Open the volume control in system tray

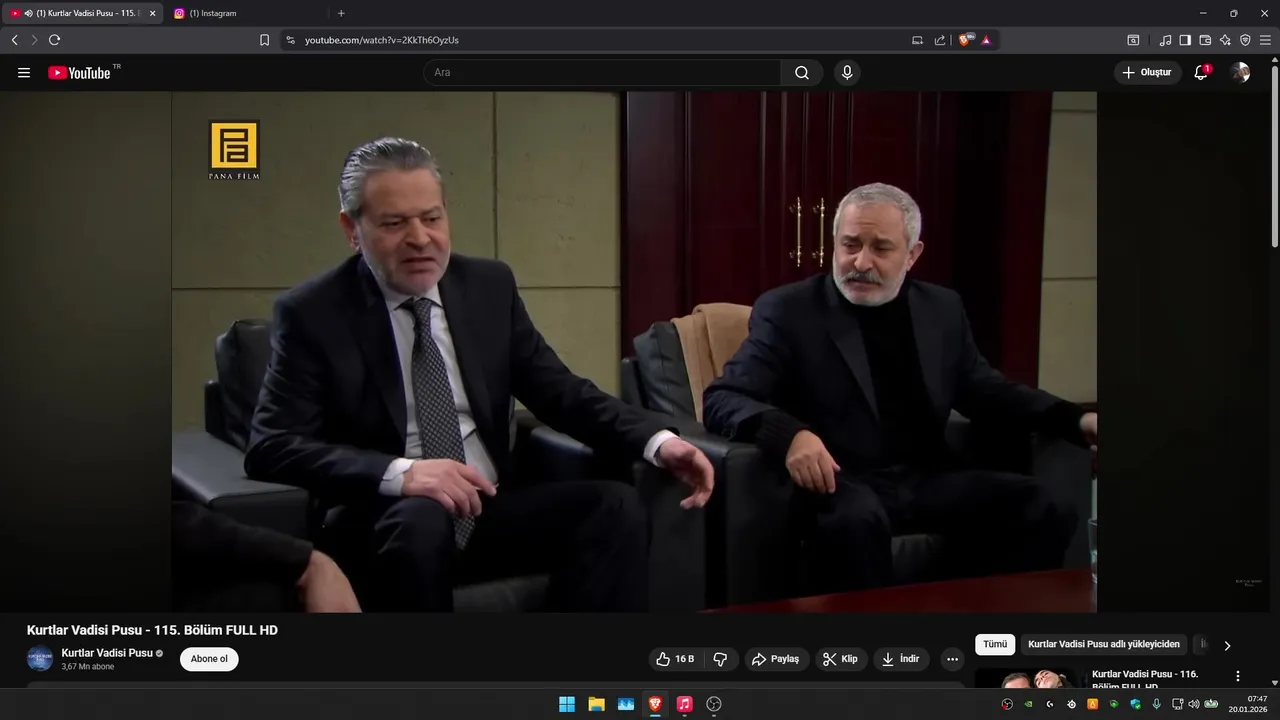1194,704
